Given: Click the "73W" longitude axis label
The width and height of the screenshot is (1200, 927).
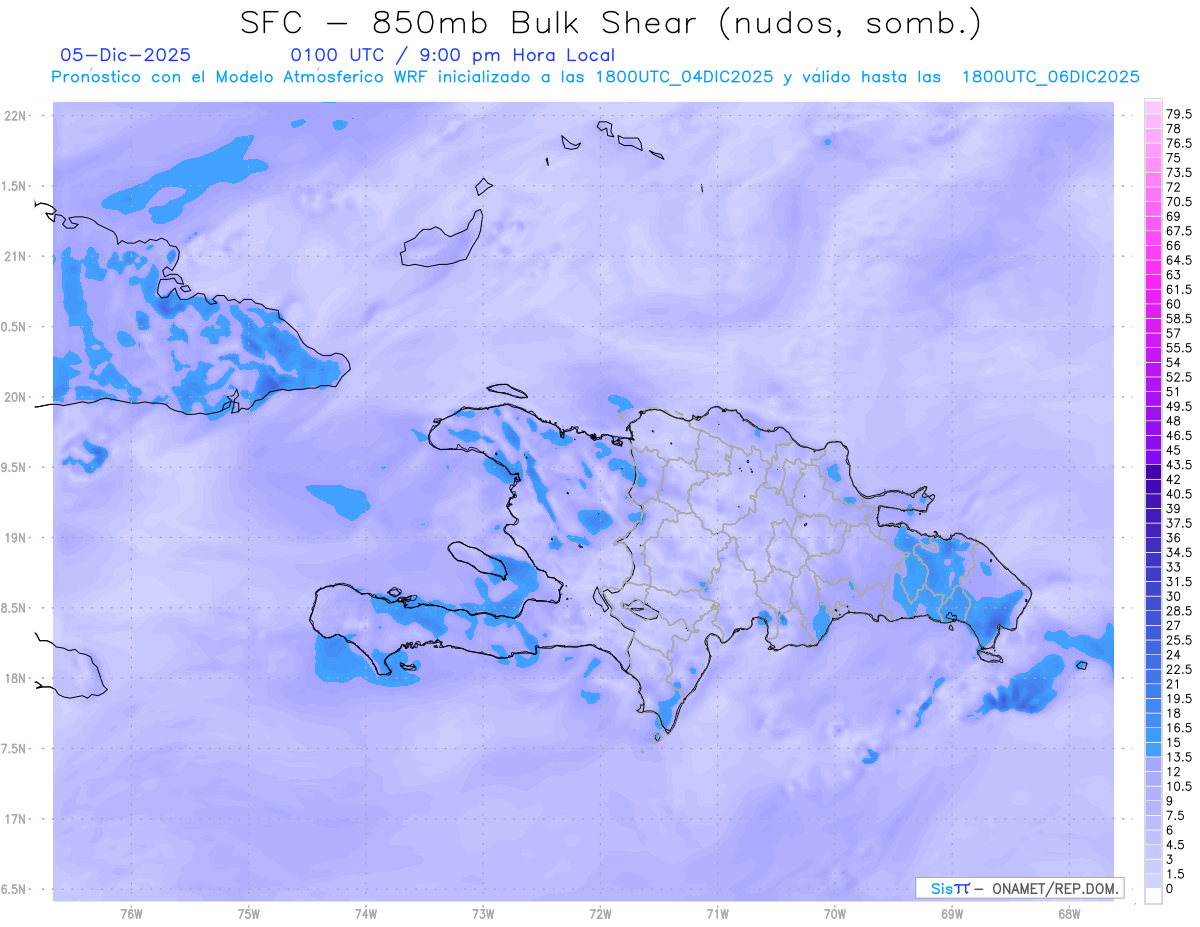Looking at the screenshot, I should pos(483,914).
